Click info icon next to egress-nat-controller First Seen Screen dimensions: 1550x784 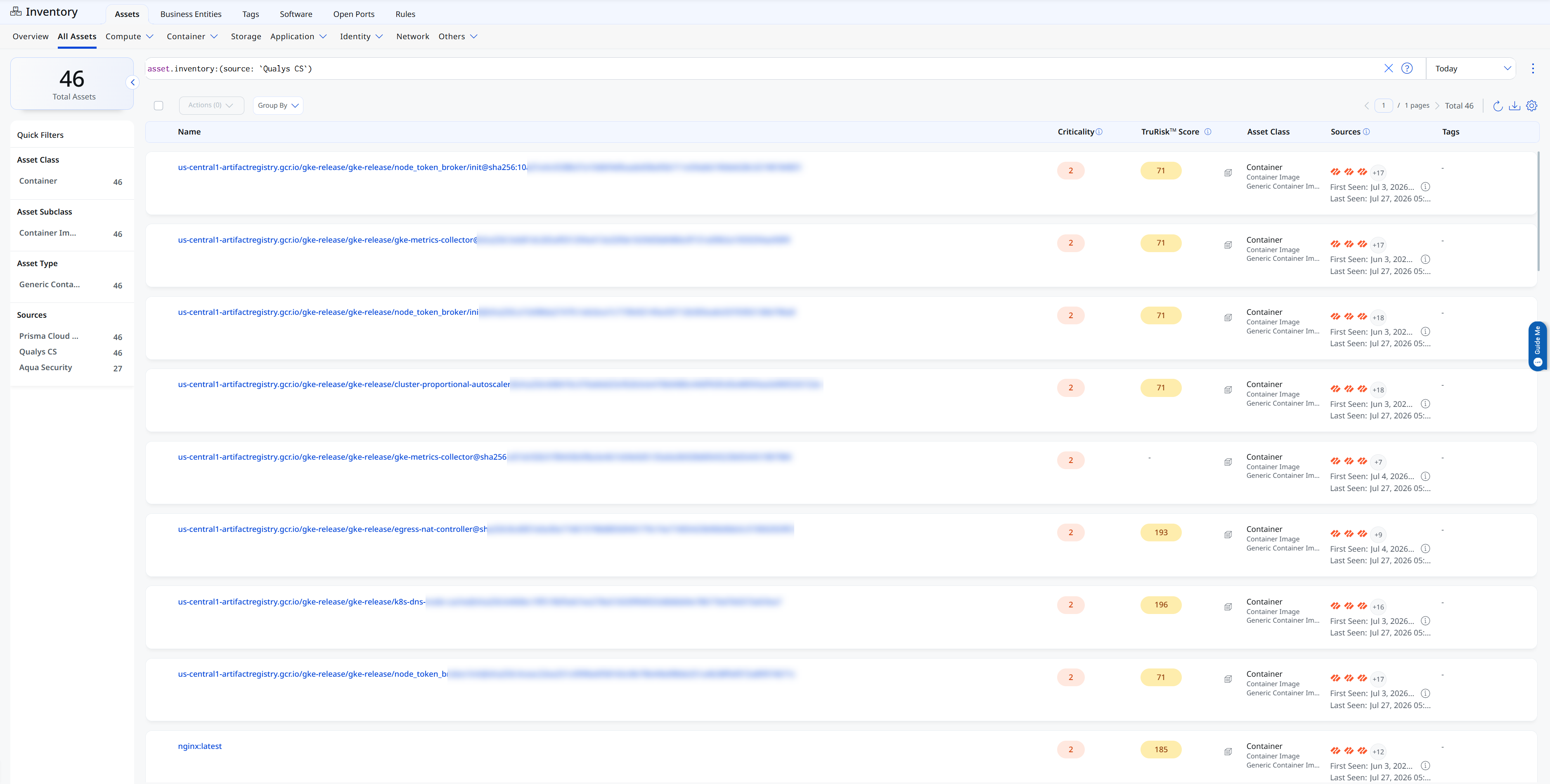[1425, 549]
